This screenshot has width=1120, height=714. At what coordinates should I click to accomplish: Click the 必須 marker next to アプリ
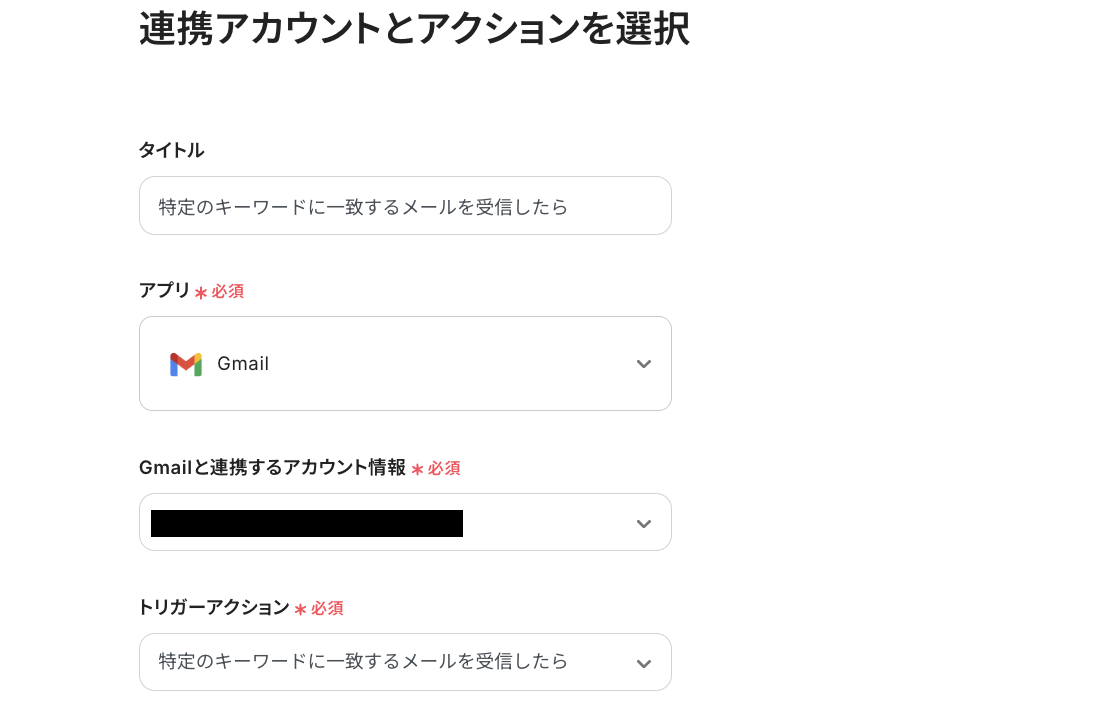pyautogui.click(x=228, y=292)
